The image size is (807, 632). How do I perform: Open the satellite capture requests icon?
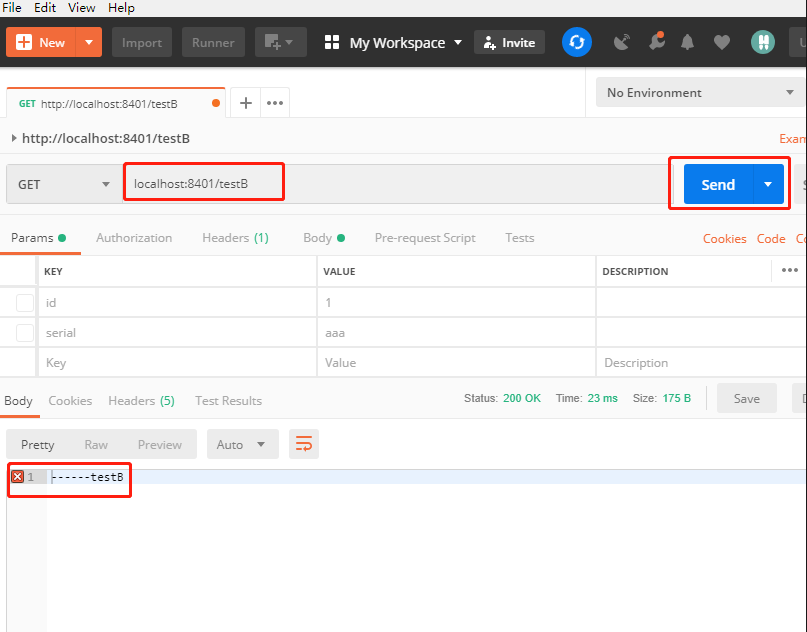pyautogui.click(x=622, y=42)
